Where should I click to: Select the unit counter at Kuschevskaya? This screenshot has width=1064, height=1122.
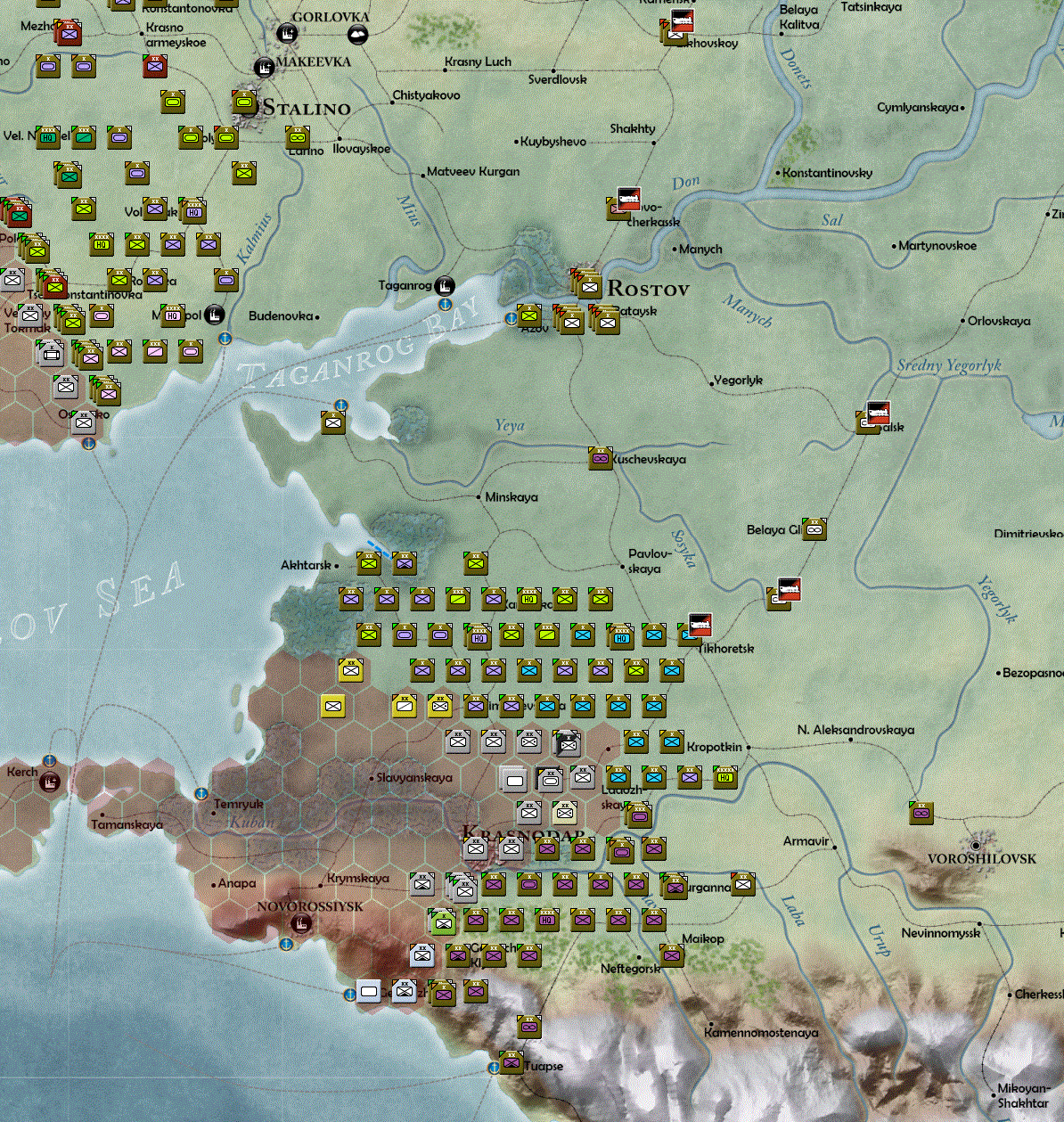point(601,457)
